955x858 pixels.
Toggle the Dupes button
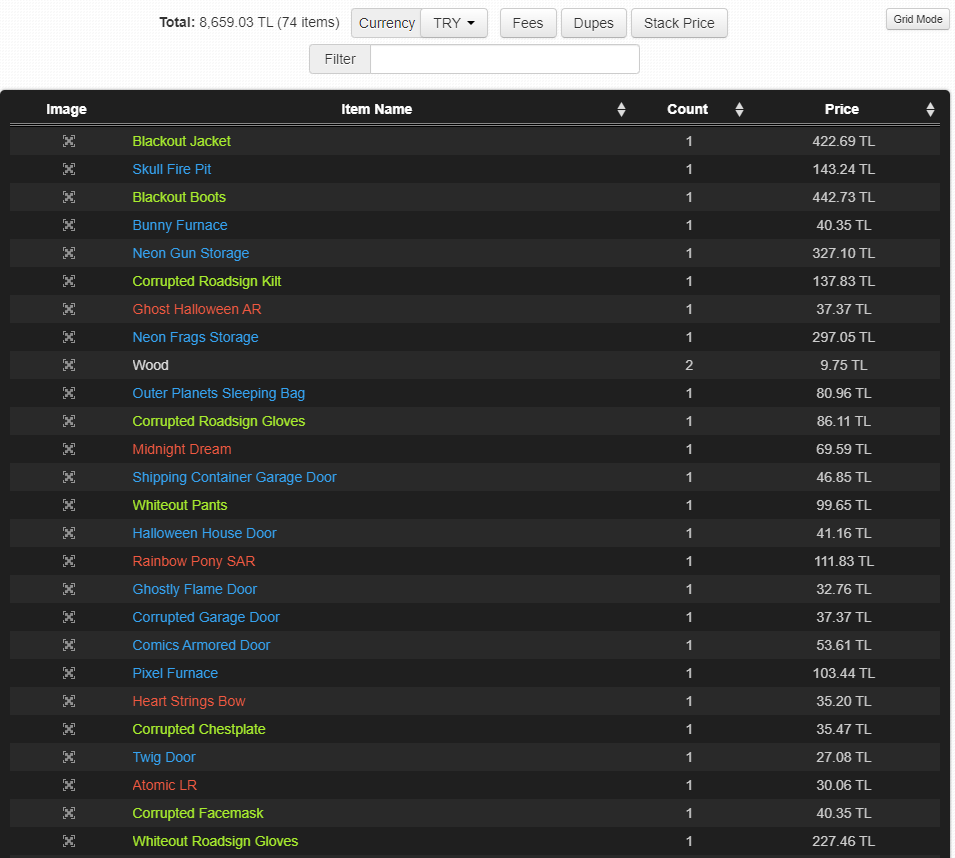[x=594, y=23]
